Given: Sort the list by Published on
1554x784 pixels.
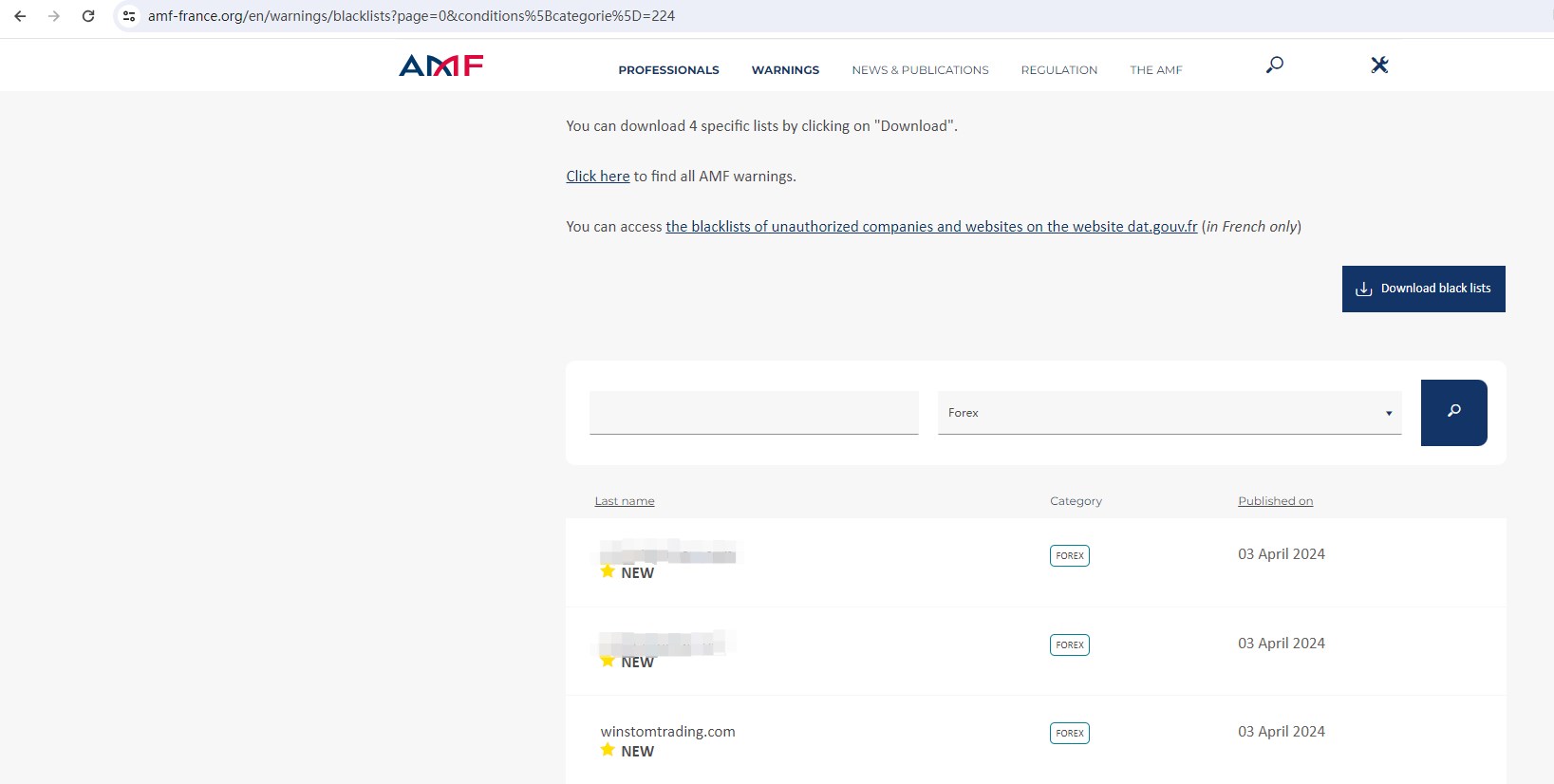Looking at the screenshot, I should 1275,501.
